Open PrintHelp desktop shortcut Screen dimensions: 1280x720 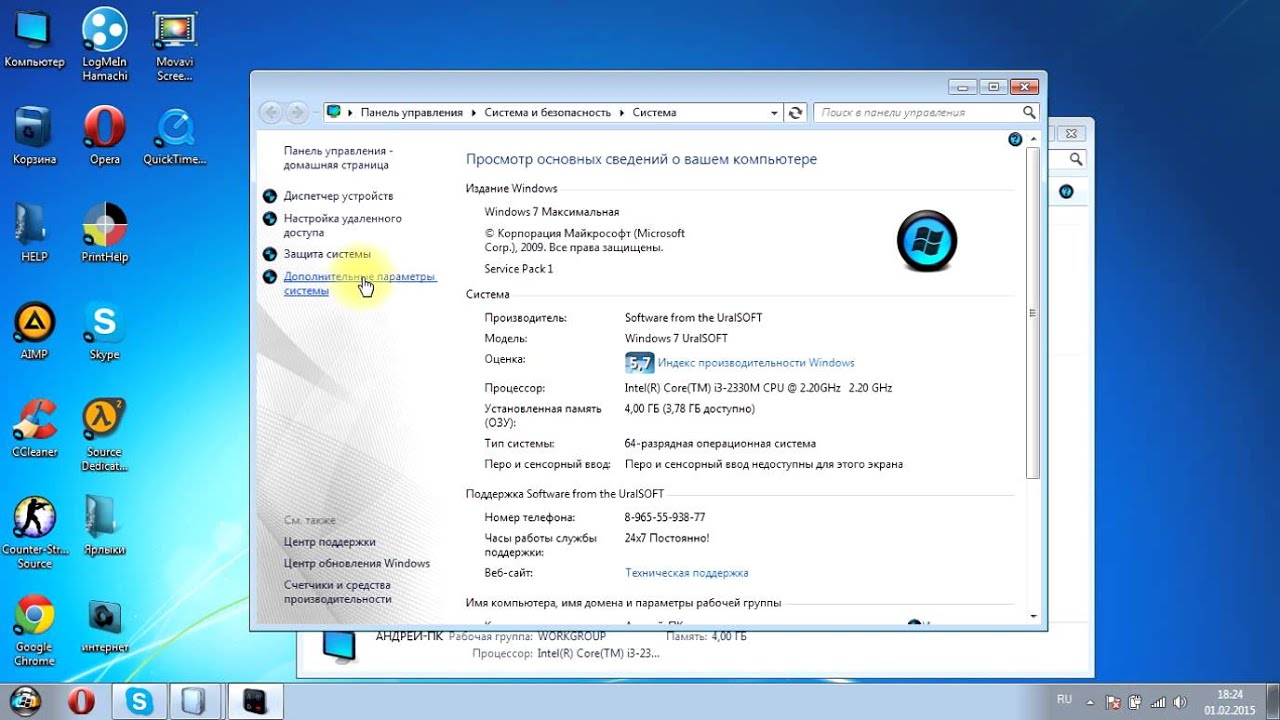tap(104, 232)
